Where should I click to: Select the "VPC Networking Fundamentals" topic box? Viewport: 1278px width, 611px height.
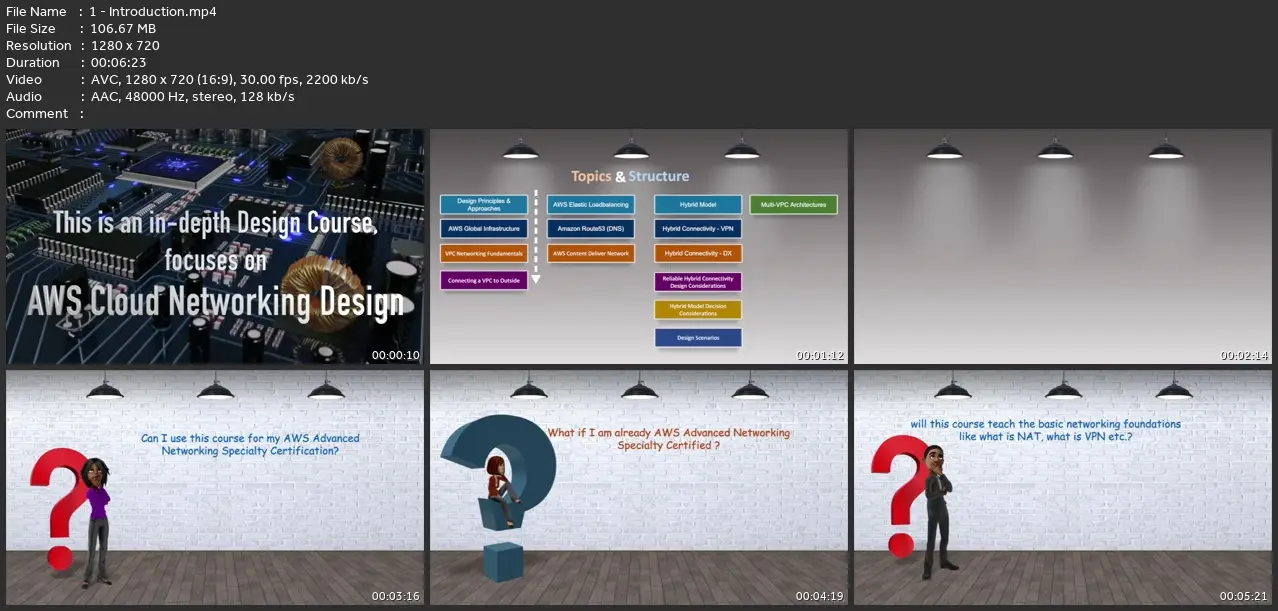coord(483,254)
